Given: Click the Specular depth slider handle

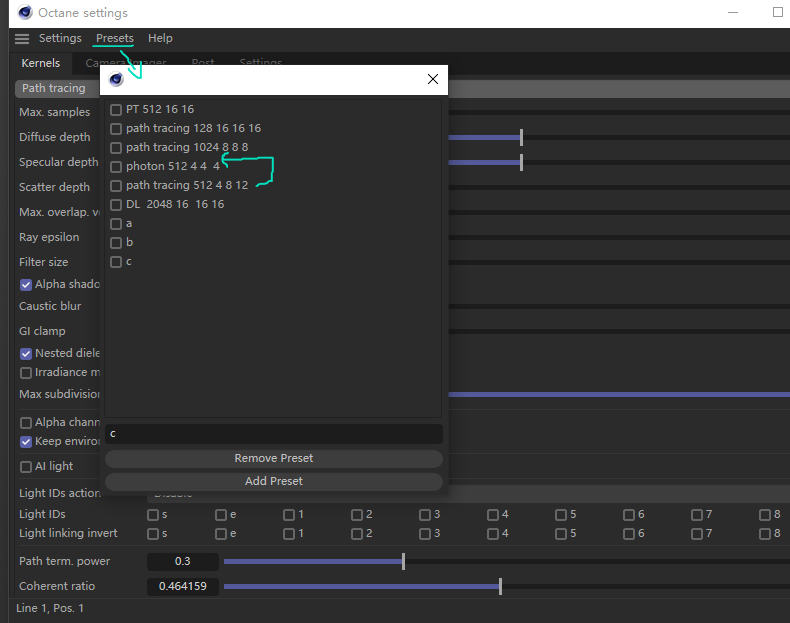Looking at the screenshot, I should (x=521, y=162).
